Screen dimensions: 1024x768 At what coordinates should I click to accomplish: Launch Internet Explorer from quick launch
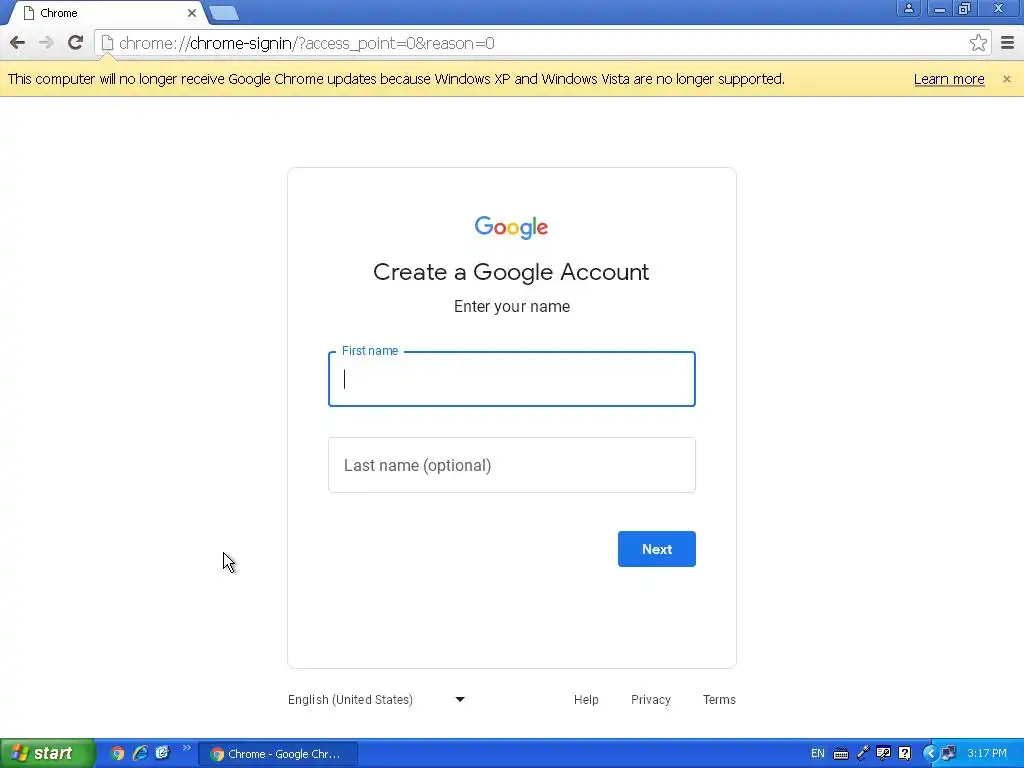[140, 753]
